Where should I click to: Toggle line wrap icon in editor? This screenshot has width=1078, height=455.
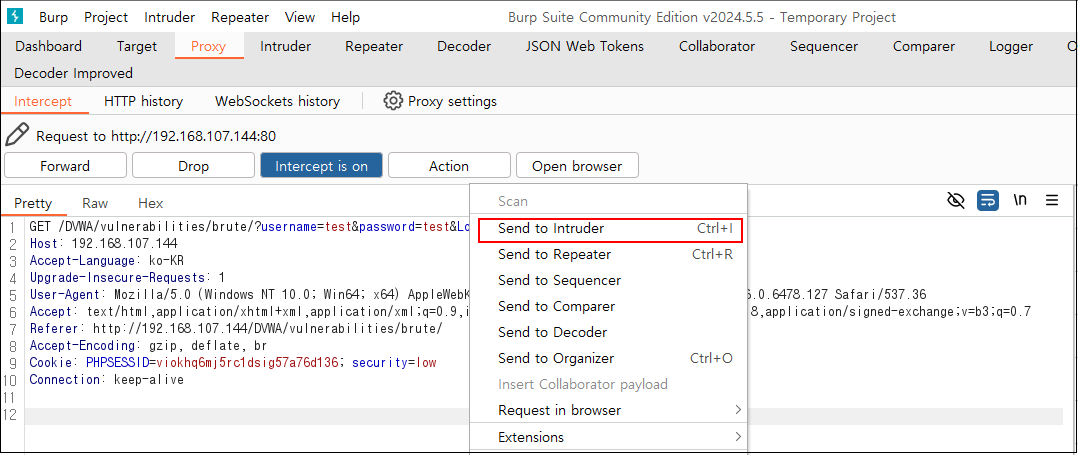pos(987,201)
